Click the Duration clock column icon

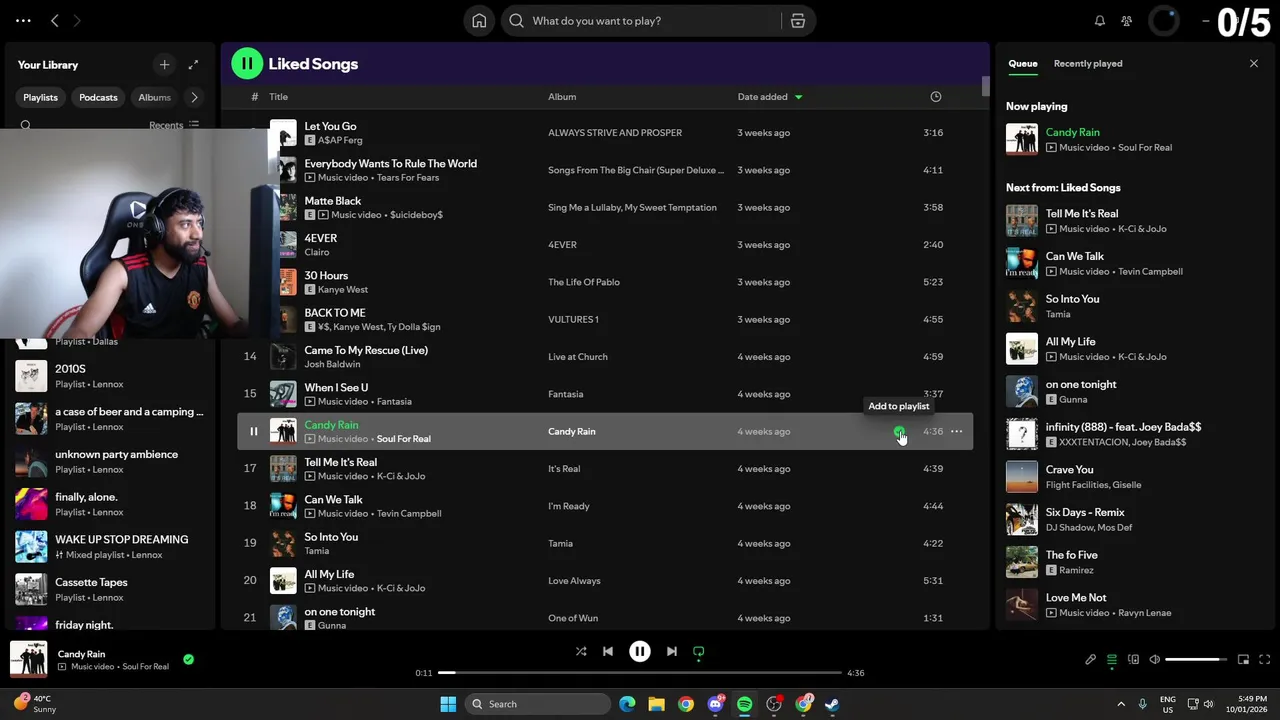(936, 97)
